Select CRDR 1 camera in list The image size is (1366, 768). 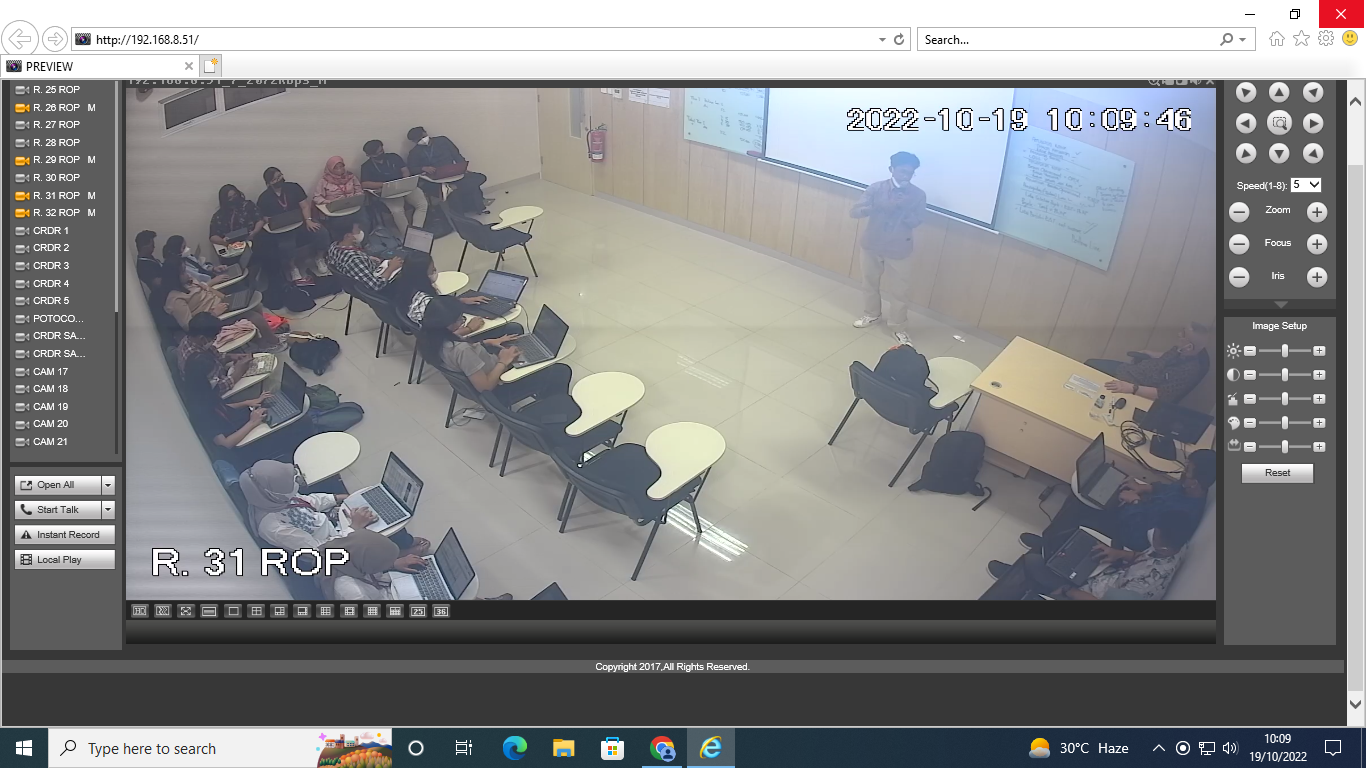50,231
